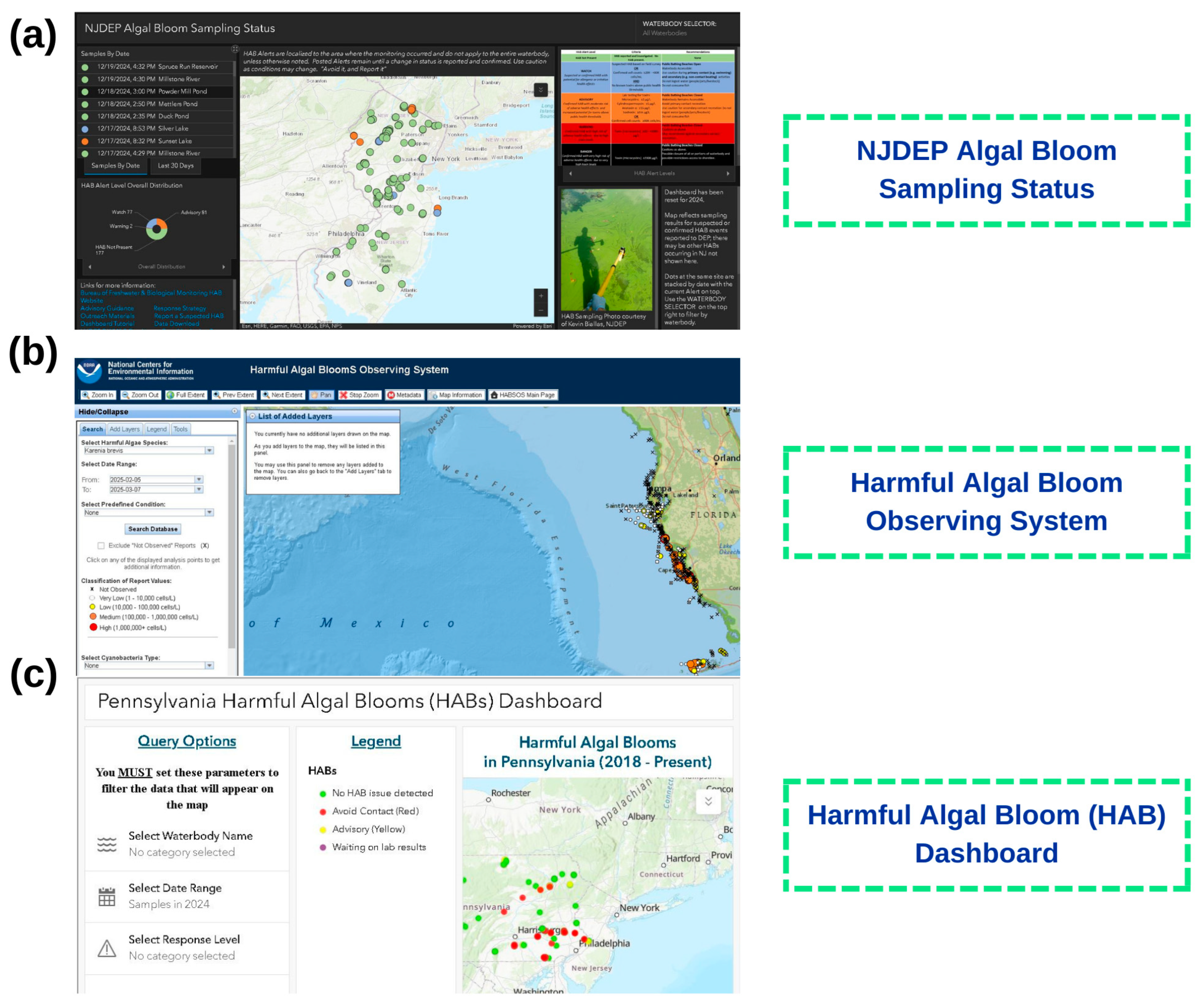This screenshot has height=1008, width=1200.
Task: Check Exclude "Not Observed" Reports box
Action: [101, 546]
